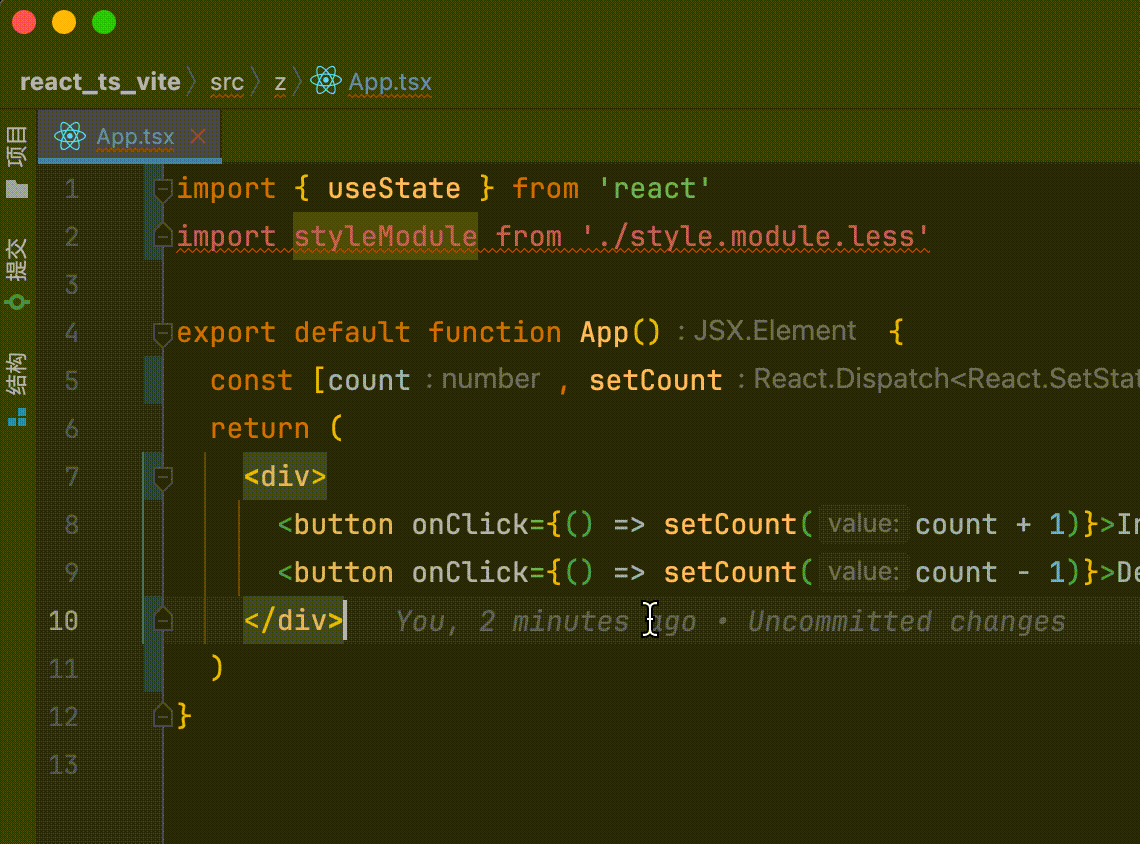Select the App.tsx editor tab
Screen dimensions: 1140x844
coord(135,137)
